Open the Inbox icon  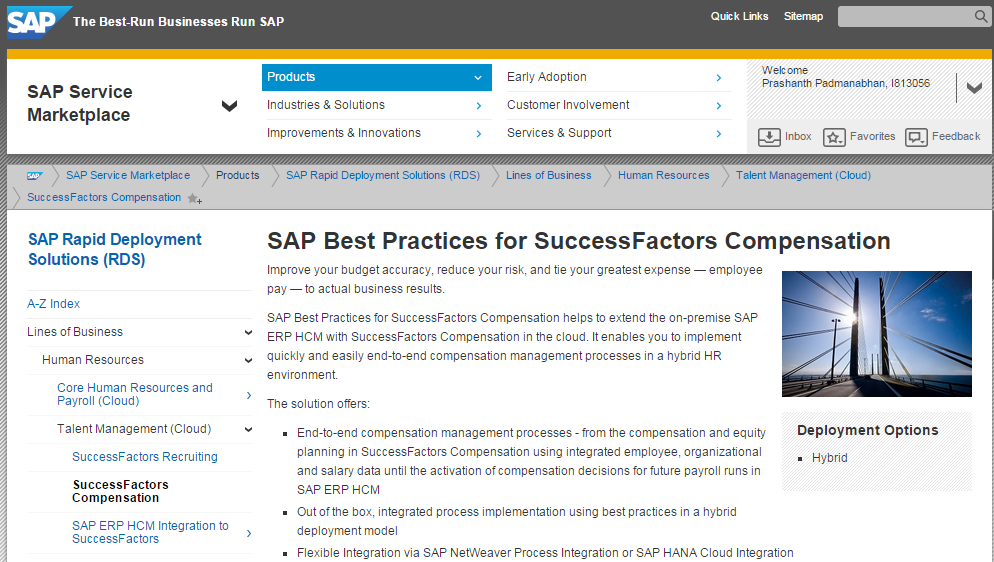769,137
